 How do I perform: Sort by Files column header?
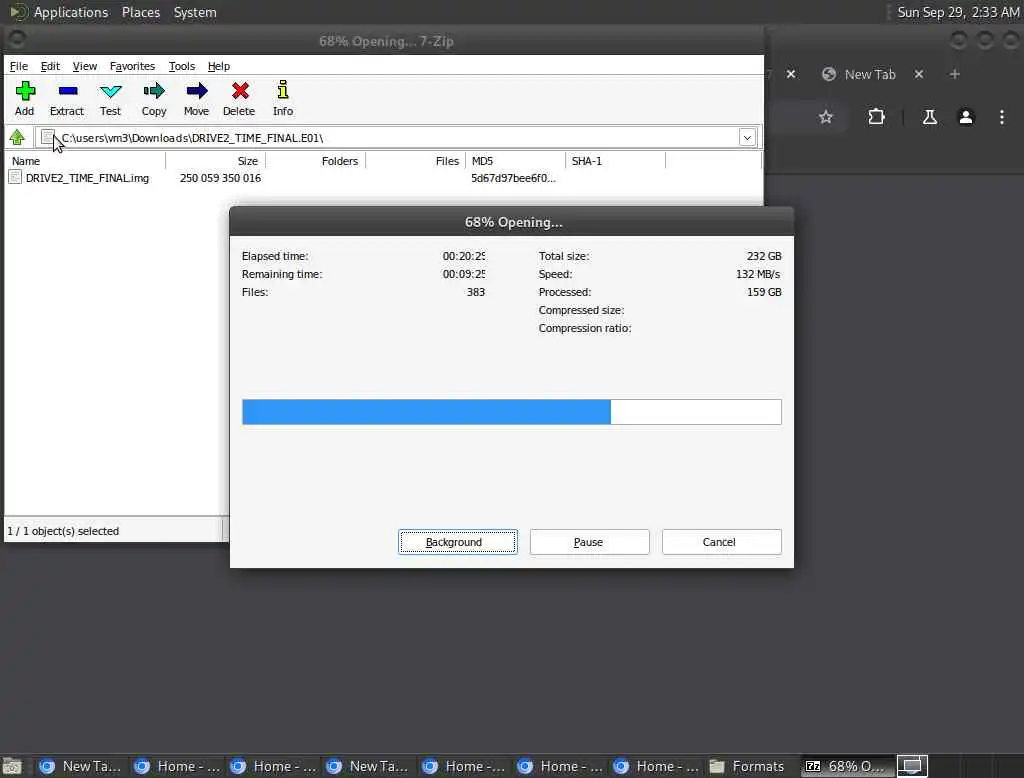coord(415,161)
